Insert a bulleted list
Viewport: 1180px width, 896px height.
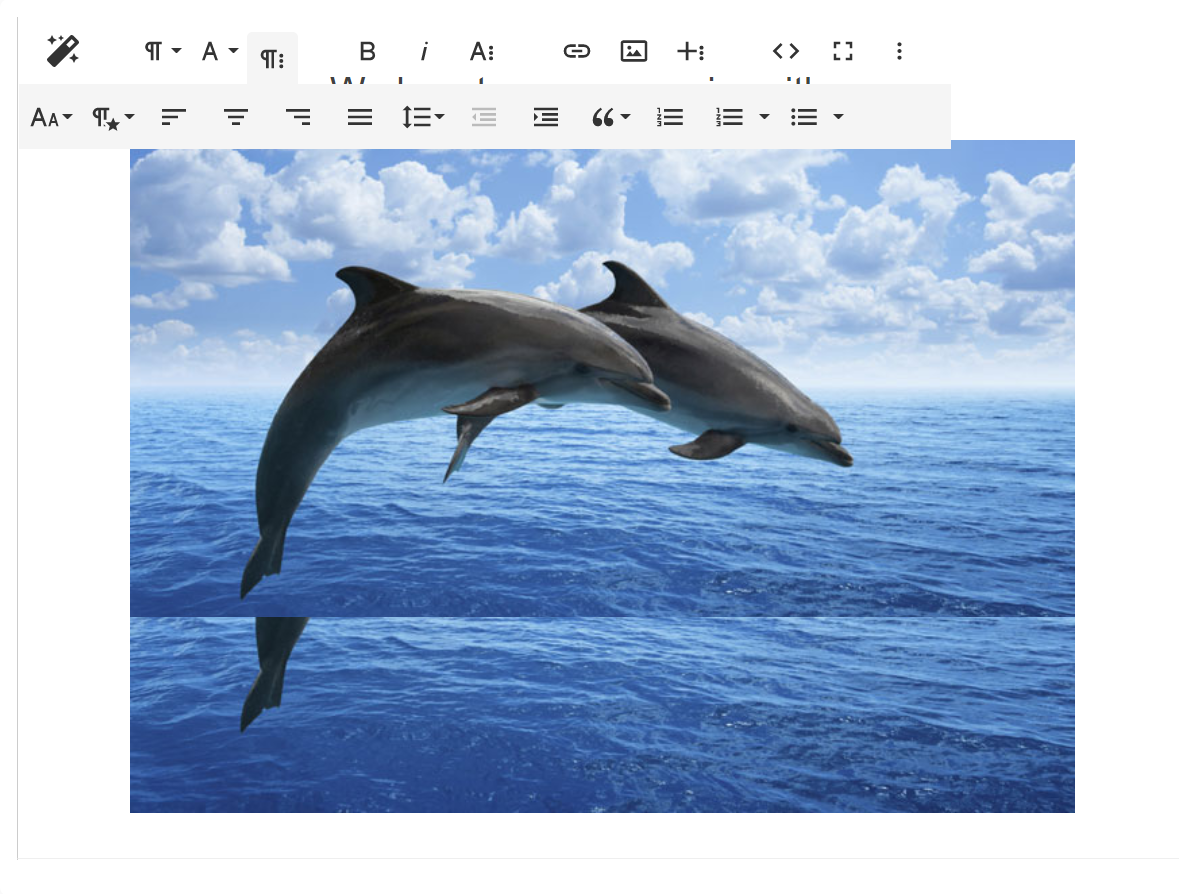click(804, 117)
